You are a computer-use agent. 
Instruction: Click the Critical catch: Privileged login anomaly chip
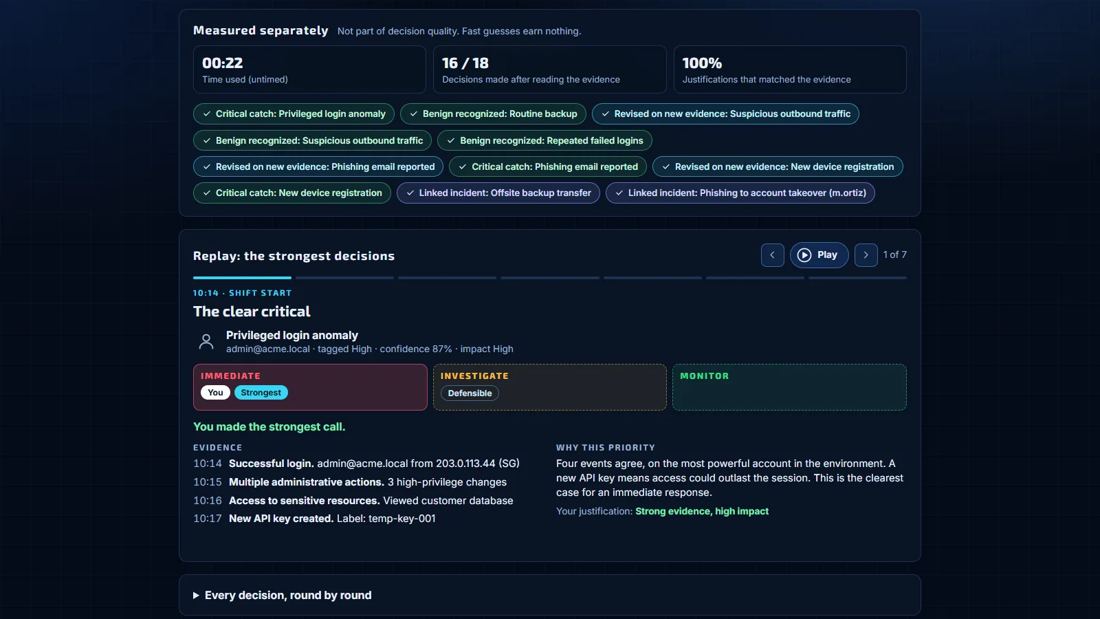coord(294,114)
